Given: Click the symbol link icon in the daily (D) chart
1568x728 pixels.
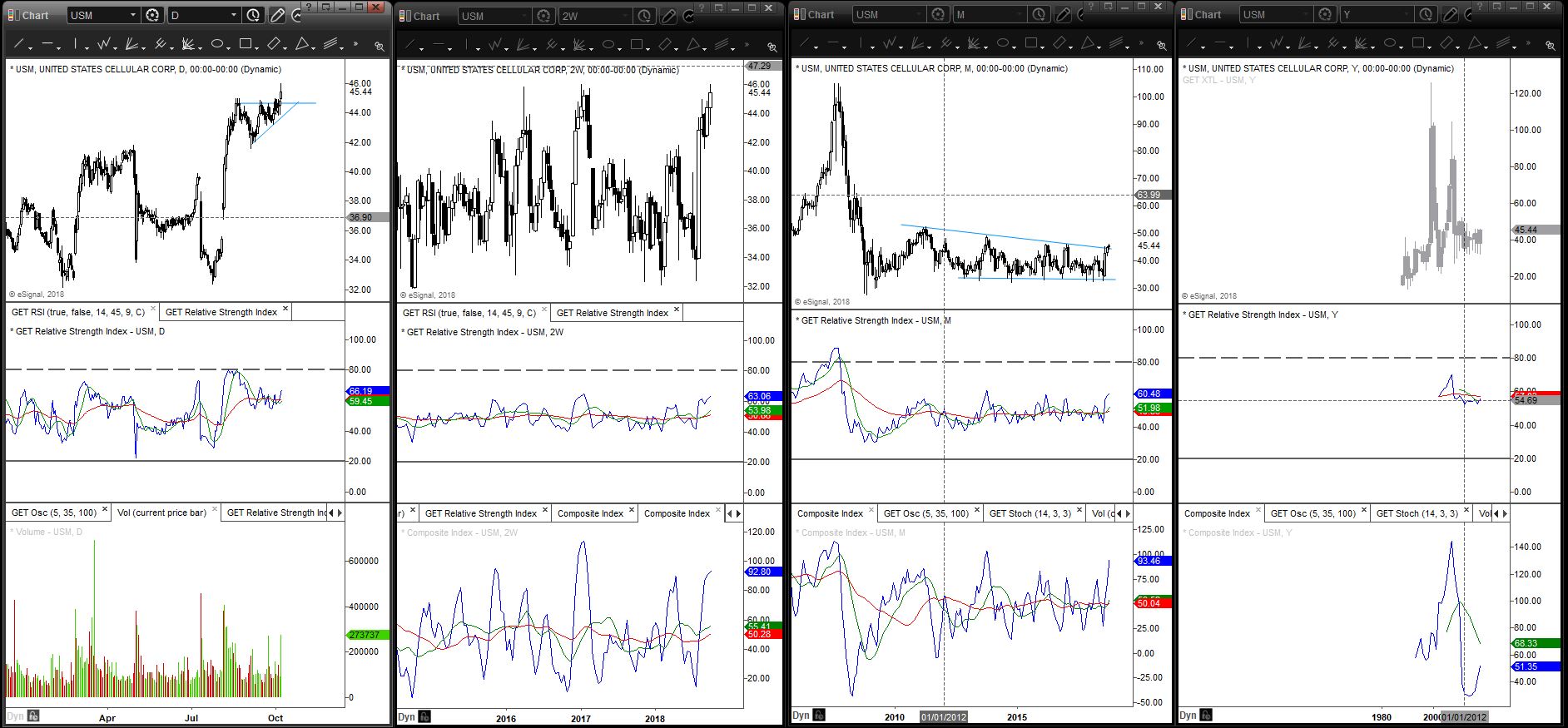Looking at the screenshot, I should pos(379,46).
